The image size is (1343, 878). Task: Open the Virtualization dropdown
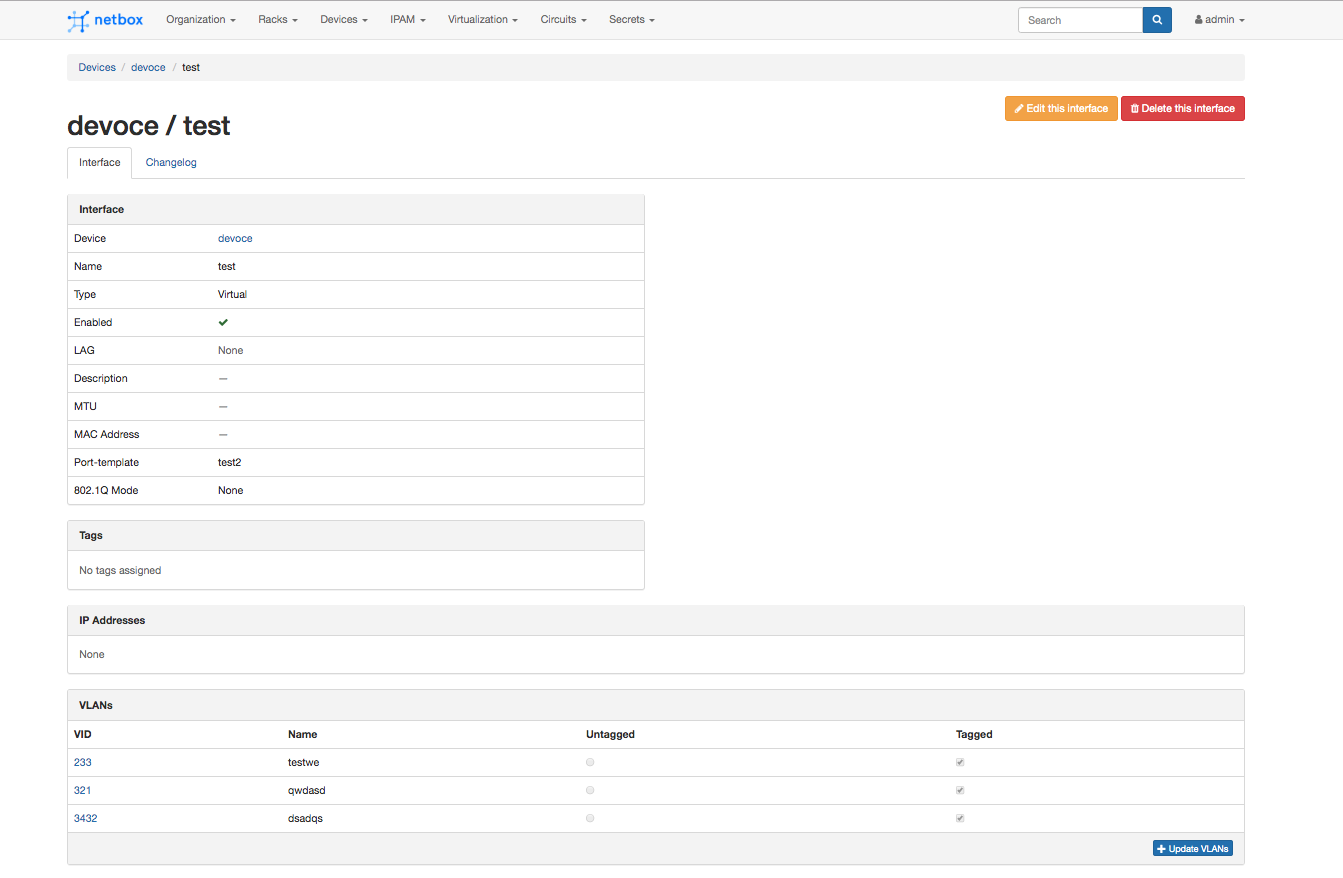pos(482,20)
